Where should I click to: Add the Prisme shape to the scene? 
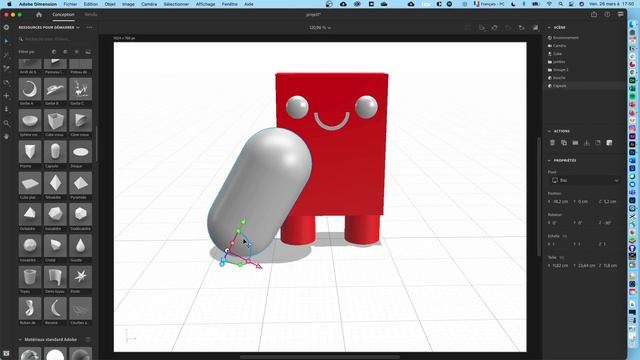[30, 152]
